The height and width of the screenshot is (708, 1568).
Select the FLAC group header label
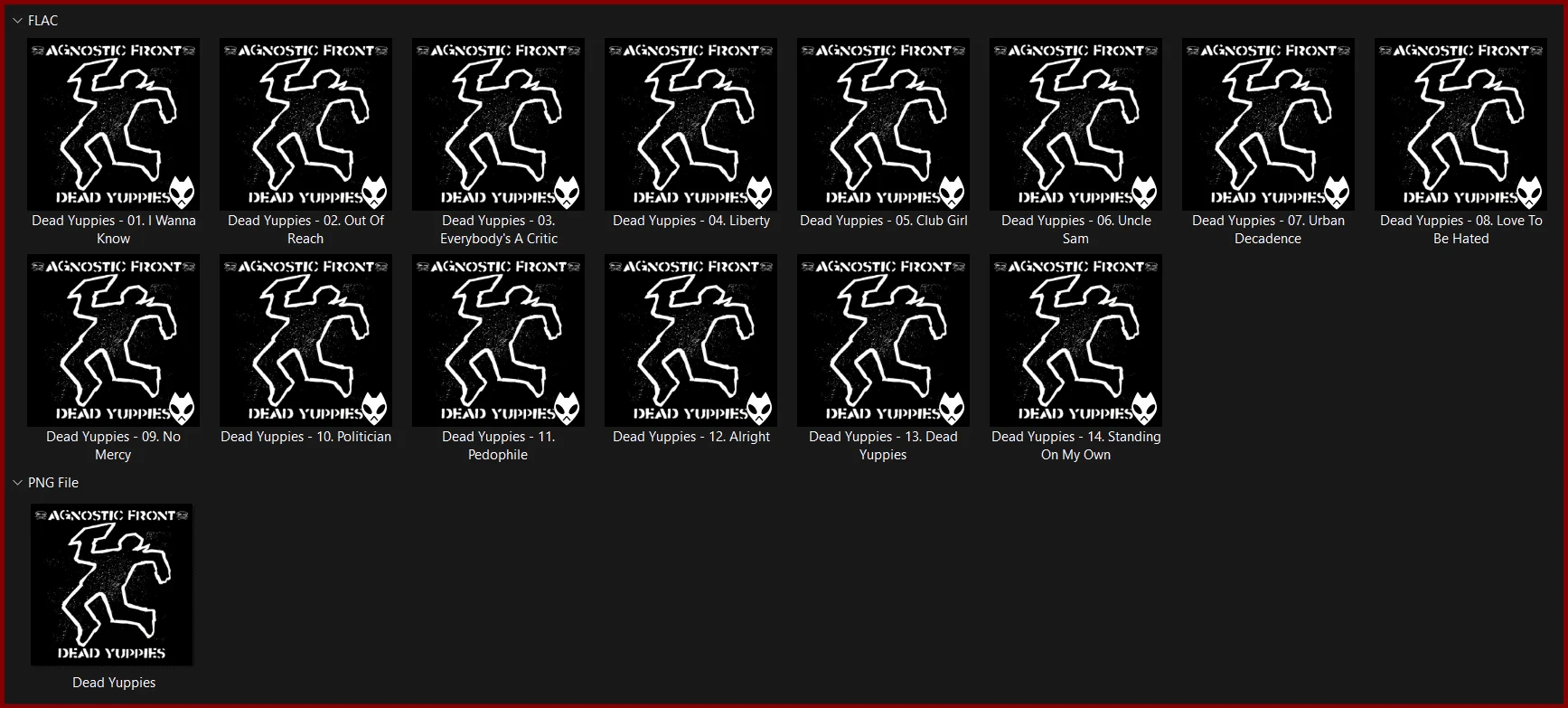42,21
